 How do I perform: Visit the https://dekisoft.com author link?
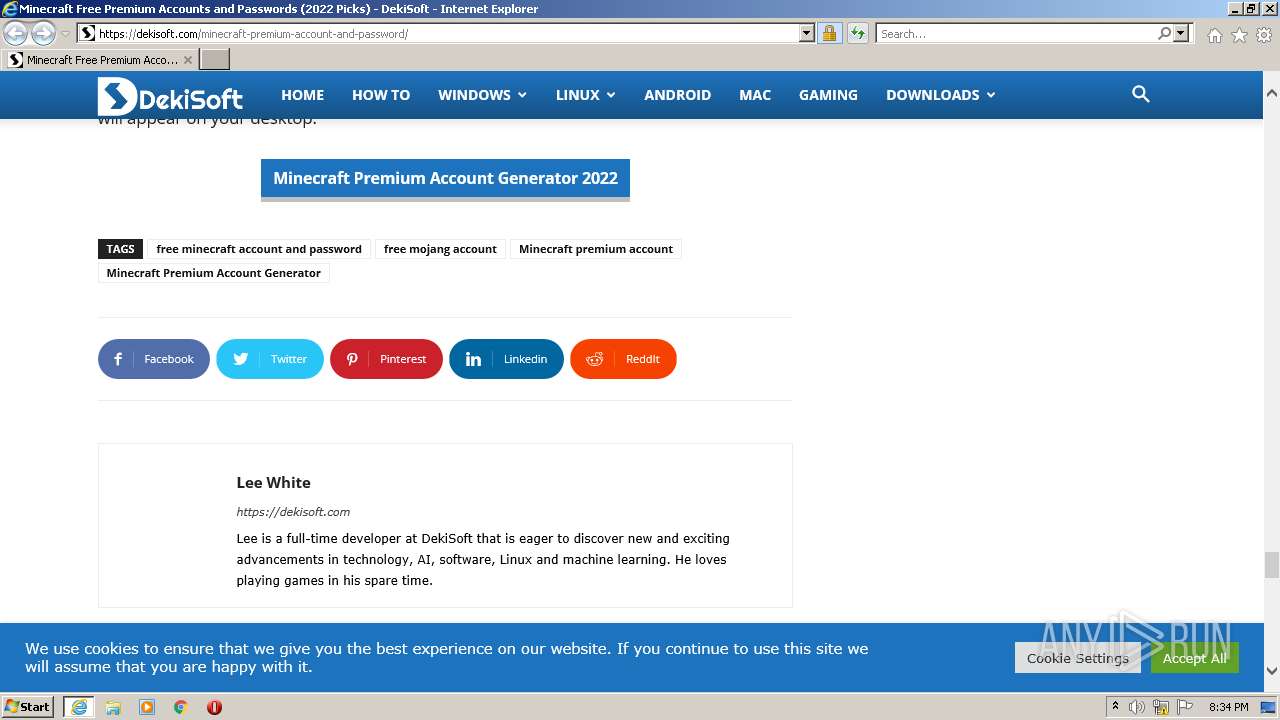[293, 512]
